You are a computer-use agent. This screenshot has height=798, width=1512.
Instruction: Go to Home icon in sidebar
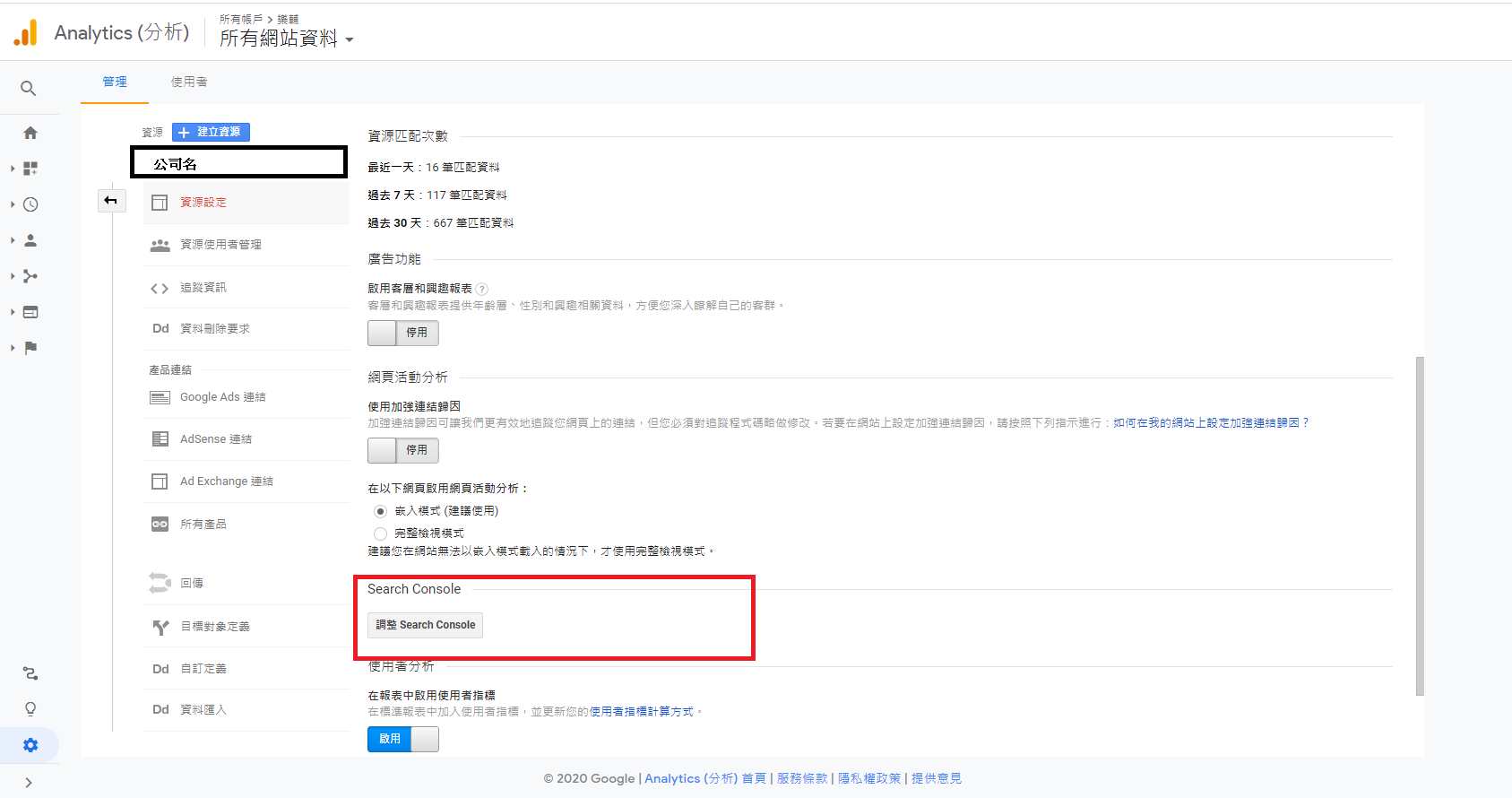(30, 133)
